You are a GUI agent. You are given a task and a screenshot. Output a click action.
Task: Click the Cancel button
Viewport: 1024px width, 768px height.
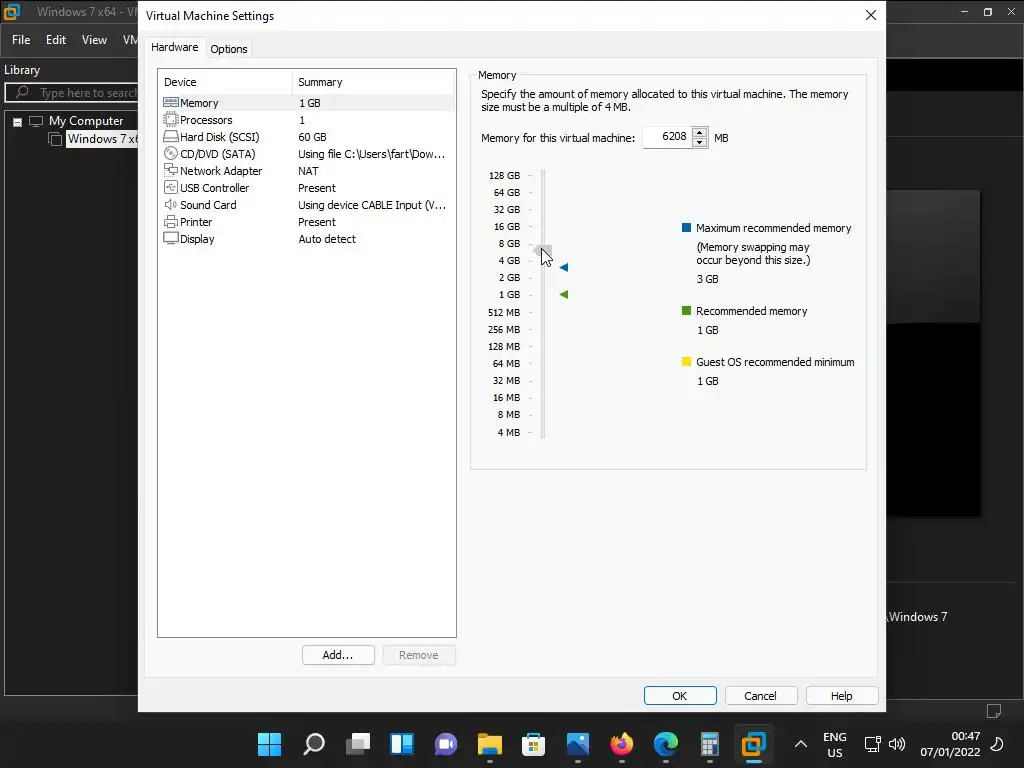click(x=761, y=696)
